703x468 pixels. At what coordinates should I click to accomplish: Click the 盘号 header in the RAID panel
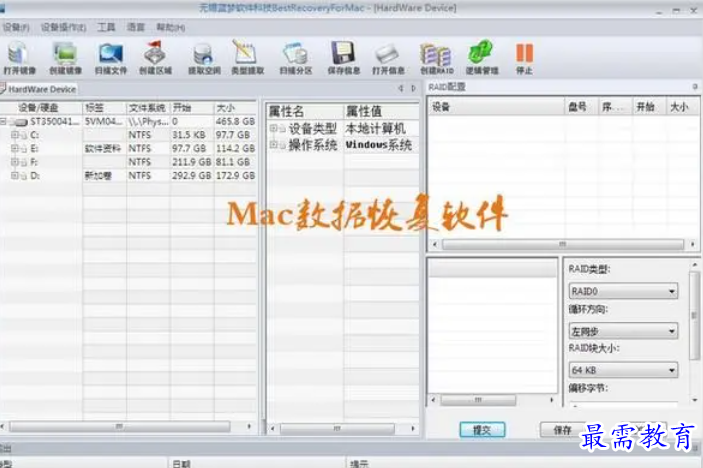[x=581, y=107]
